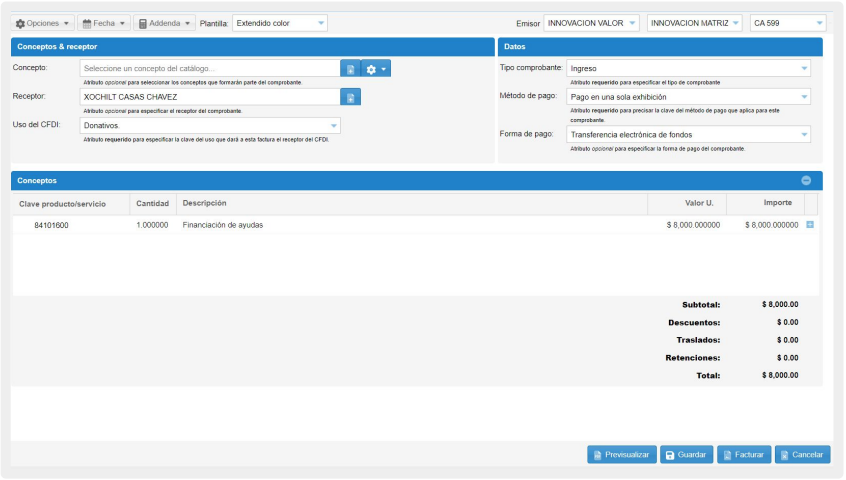Image resolution: width=846 pixels, height=480 pixels.
Task: Expand the Método de pago dropdown
Action: pyautogui.click(x=688, y=97)
